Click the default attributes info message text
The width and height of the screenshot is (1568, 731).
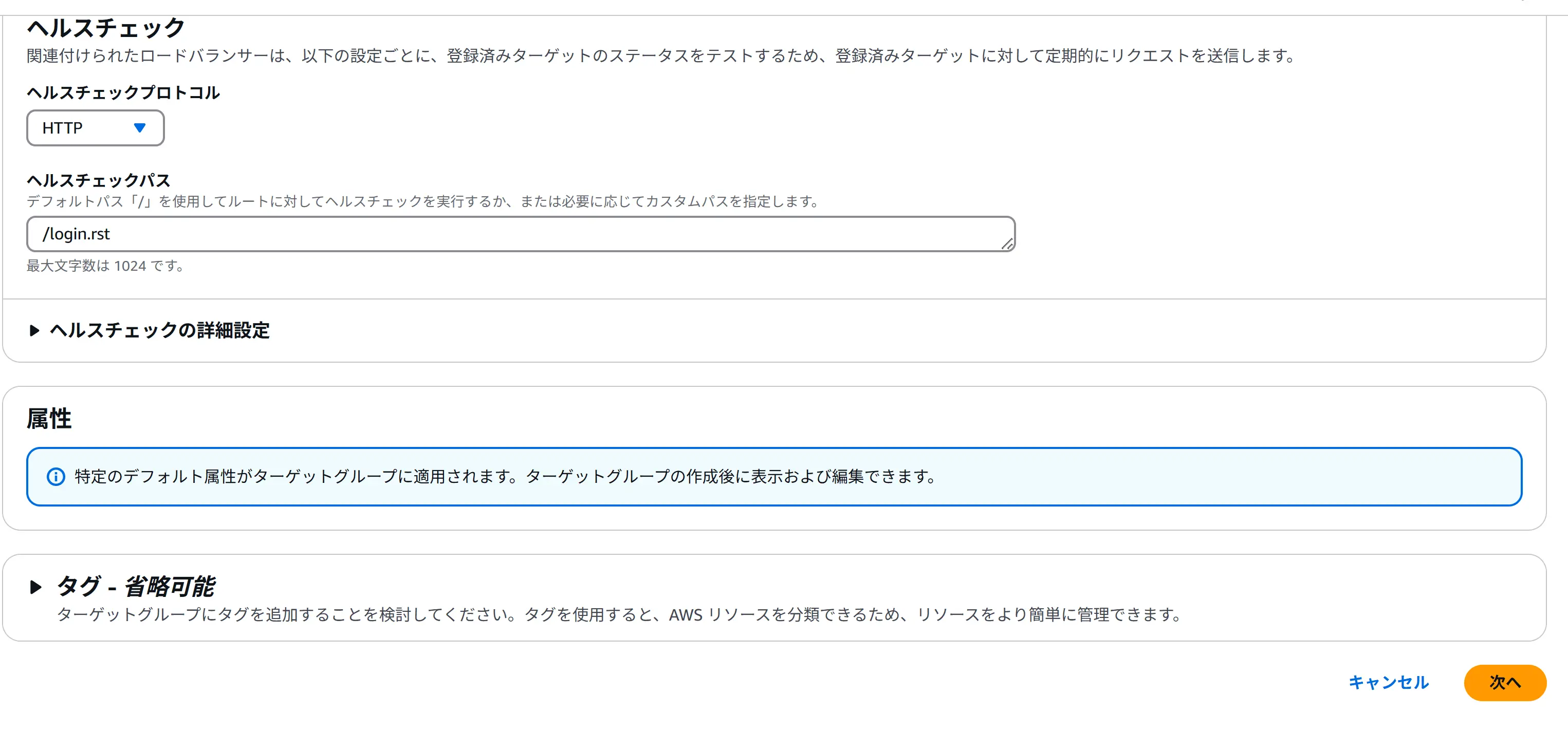505,477
